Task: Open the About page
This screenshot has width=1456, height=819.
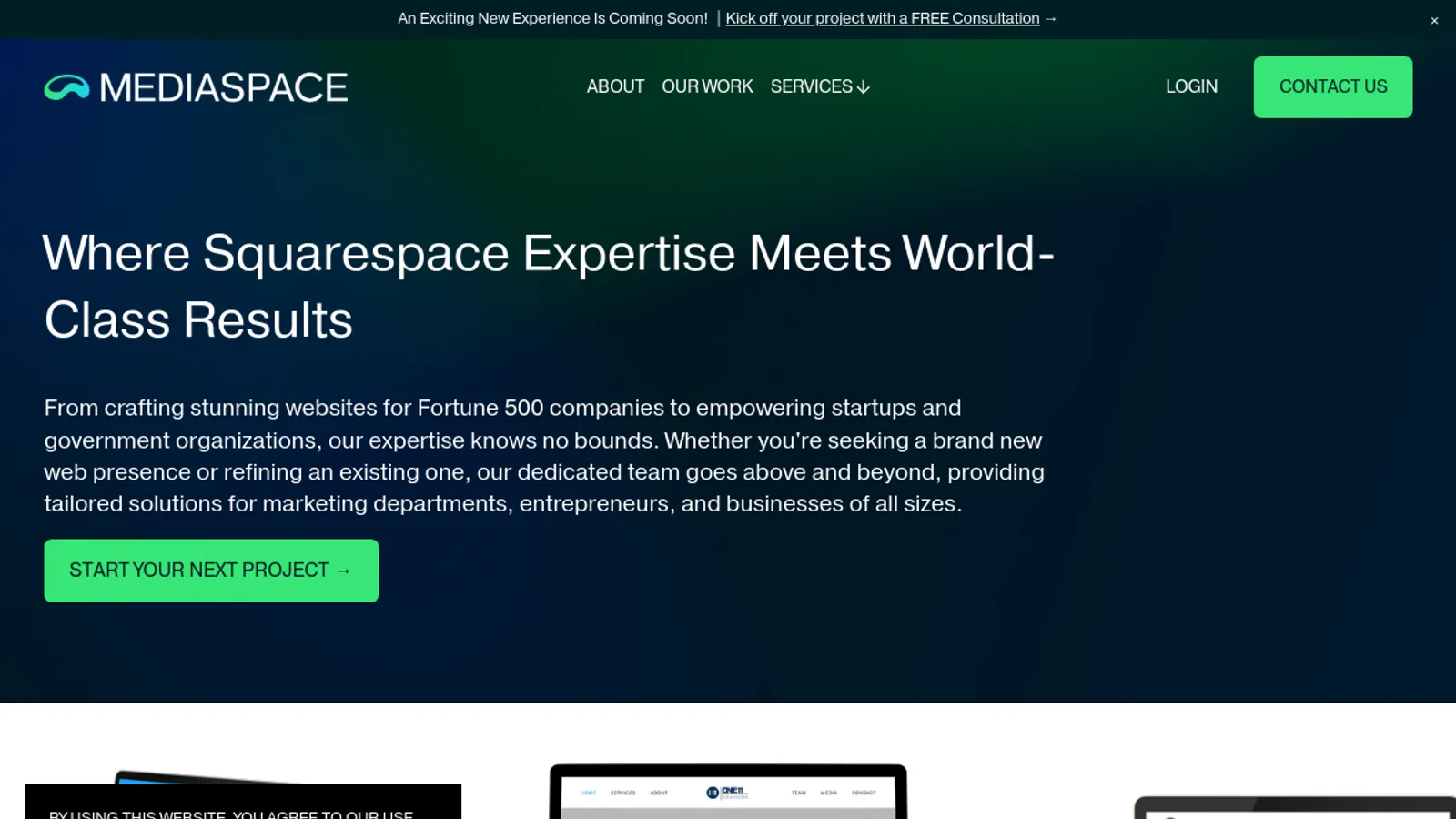Action: 615,86
